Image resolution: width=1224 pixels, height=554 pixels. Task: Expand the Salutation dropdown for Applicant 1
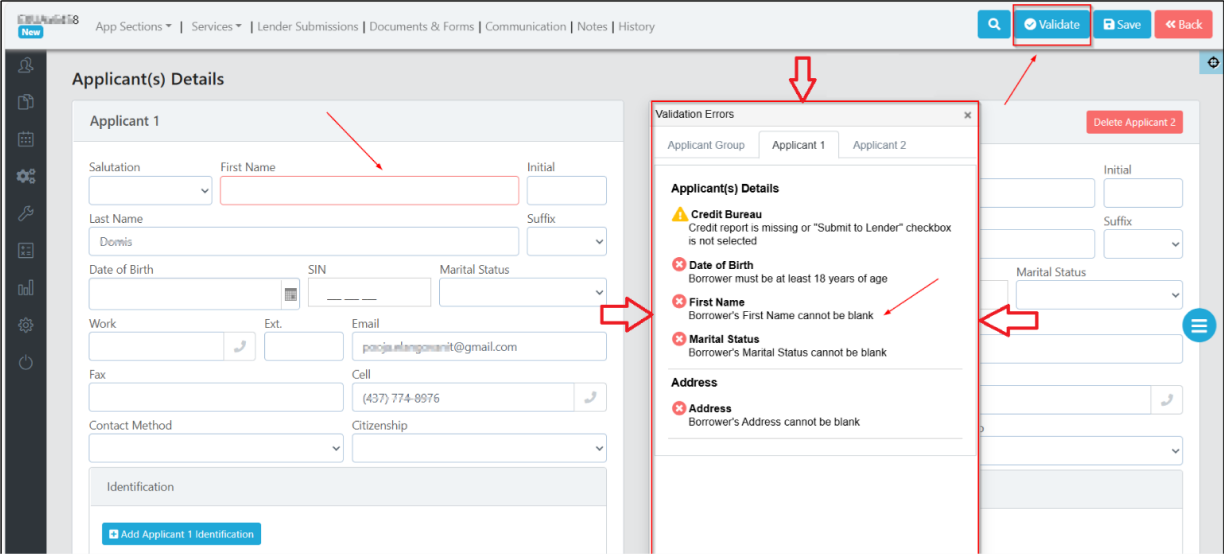[x=150, y=190]
